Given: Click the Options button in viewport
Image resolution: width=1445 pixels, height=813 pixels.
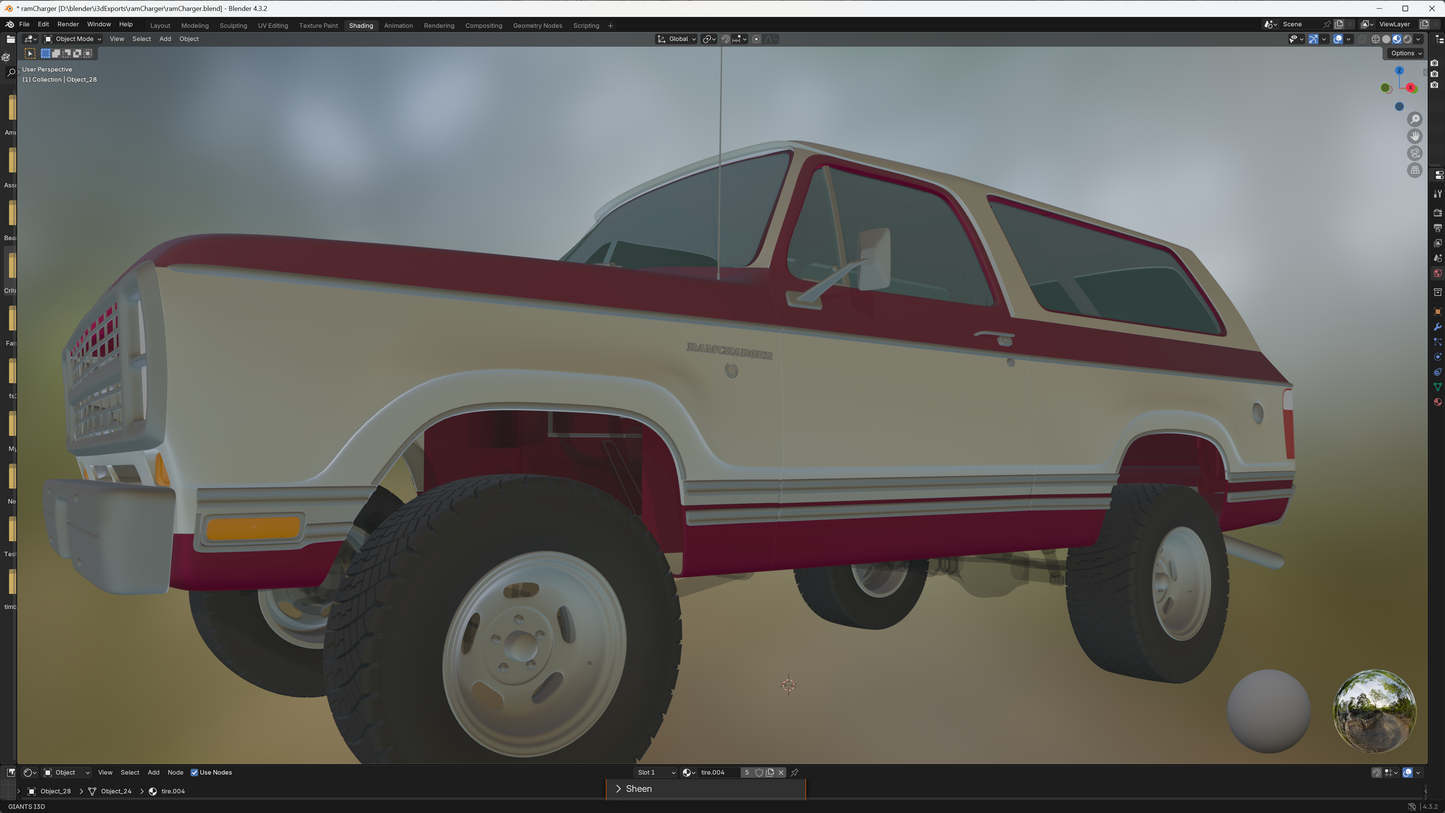Looking at the screenshot, I should 1404,53.
